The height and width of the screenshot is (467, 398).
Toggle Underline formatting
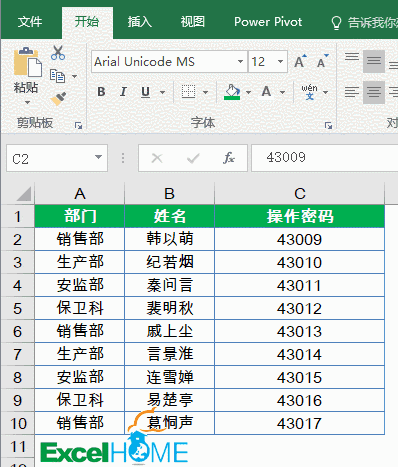(145, 92)
